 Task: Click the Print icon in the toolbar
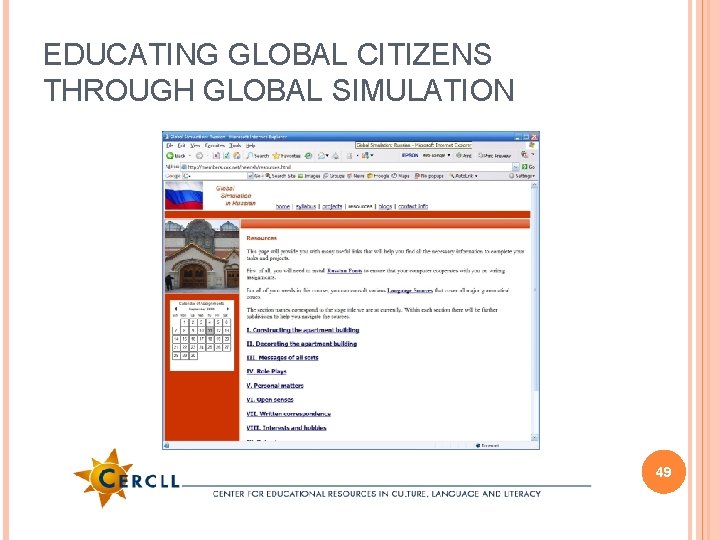tap(336, 156)
